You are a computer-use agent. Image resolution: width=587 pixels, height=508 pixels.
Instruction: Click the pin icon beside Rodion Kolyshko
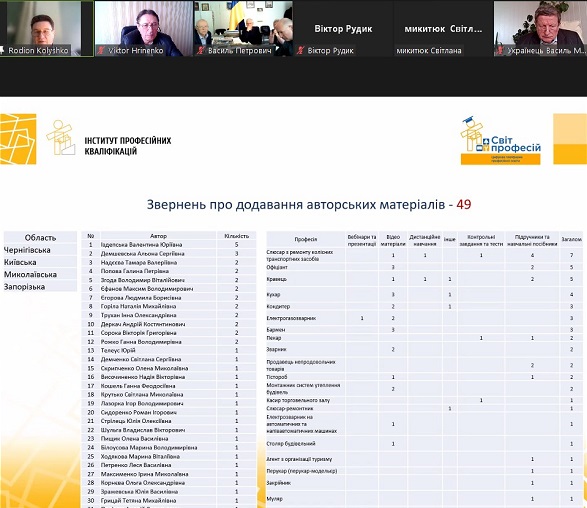(2, 51)
